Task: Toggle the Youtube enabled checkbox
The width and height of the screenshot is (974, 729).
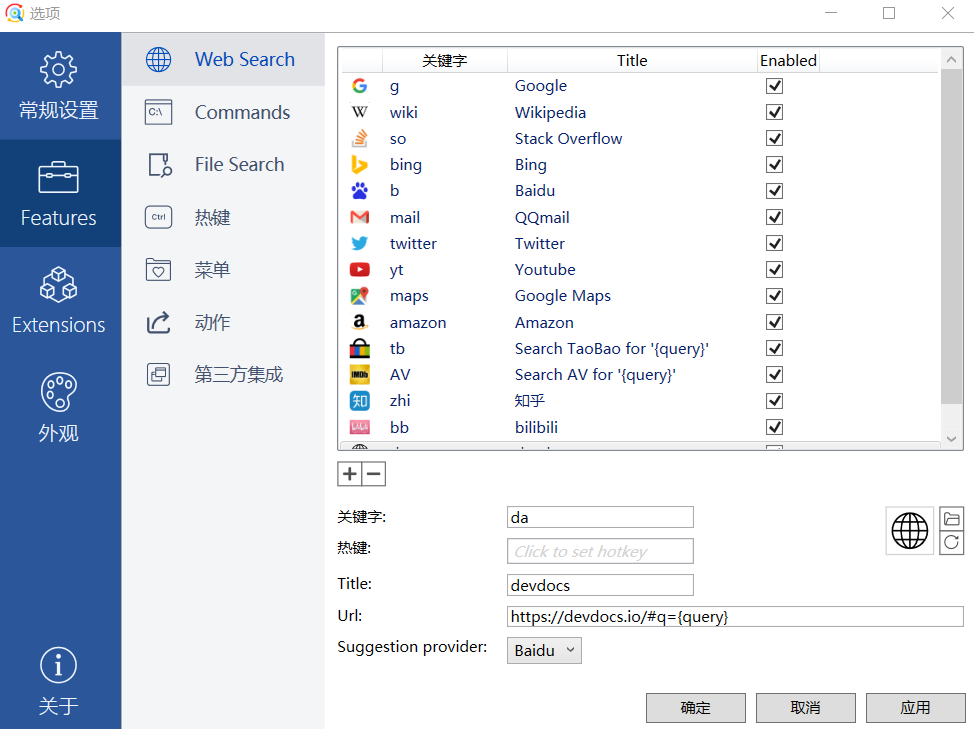Action: (x=774, y=269)
